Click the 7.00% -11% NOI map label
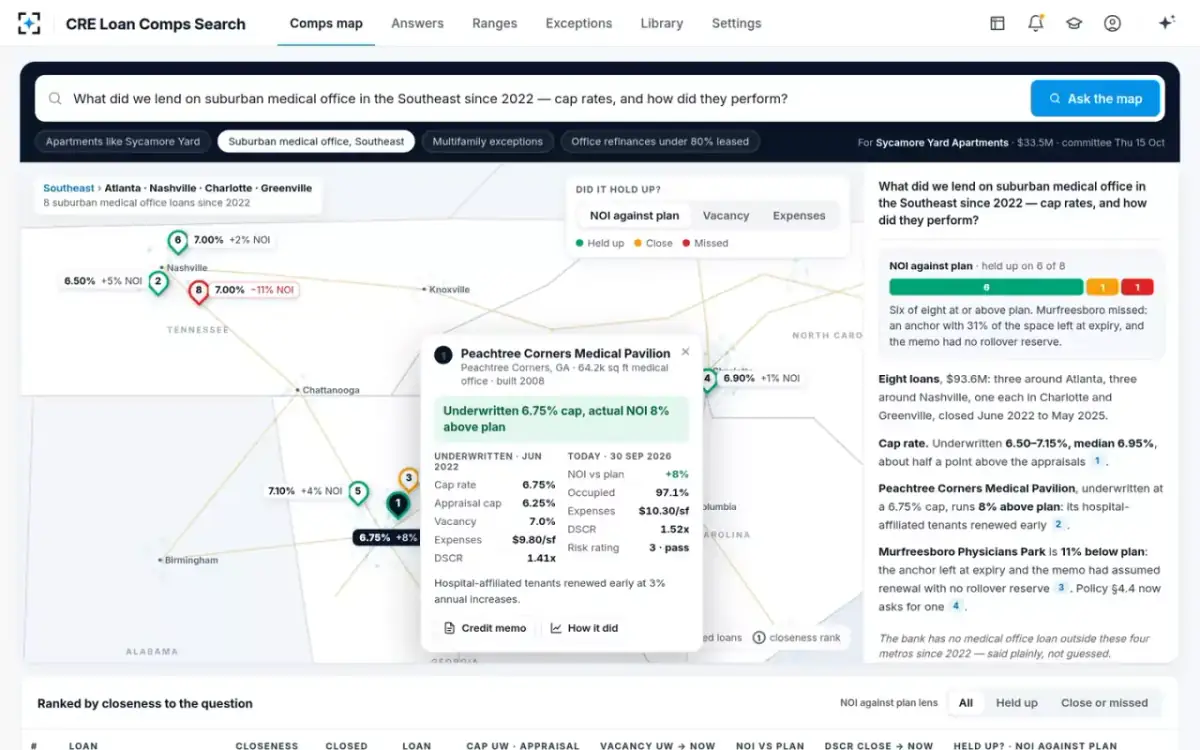Screen dimensions: 1200x750 (x=257, y=290)
